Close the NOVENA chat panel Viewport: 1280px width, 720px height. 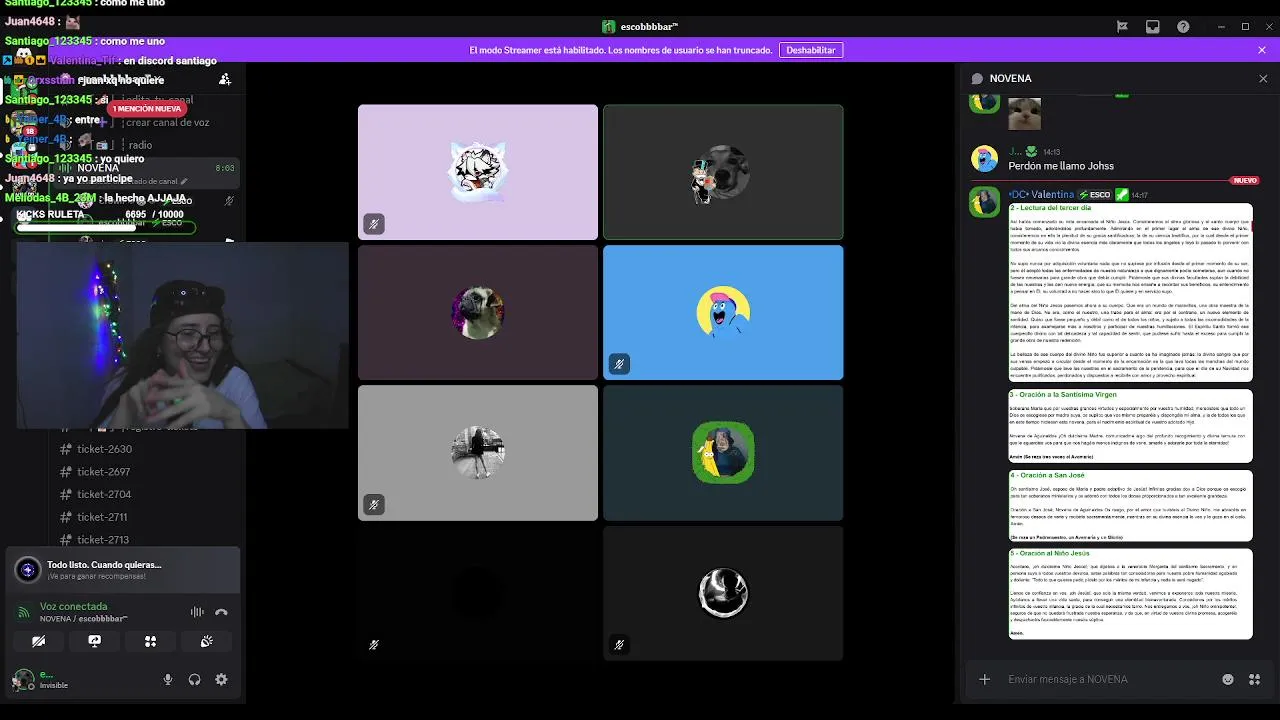[1262, 78]
